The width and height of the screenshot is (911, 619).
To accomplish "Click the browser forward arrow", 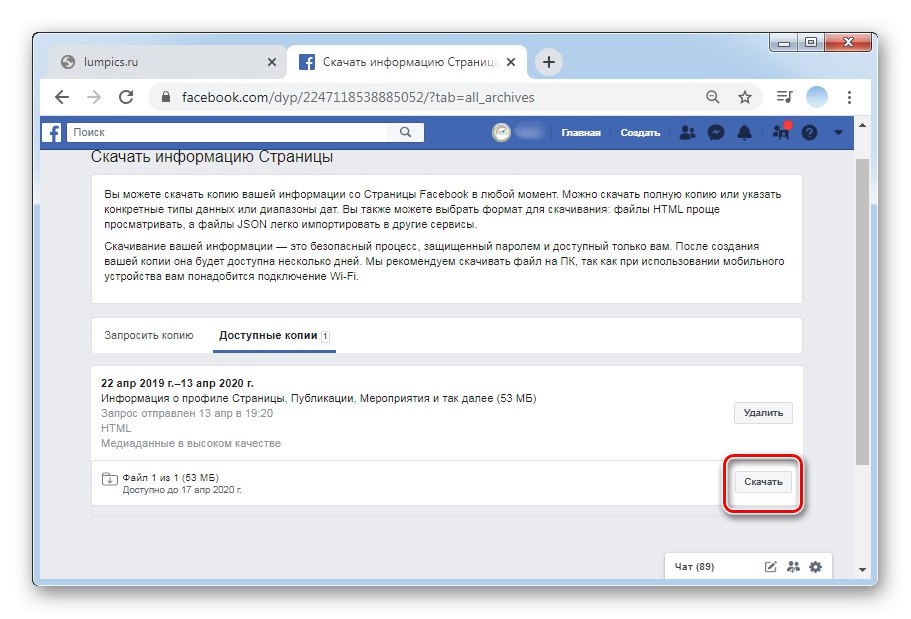I will [x=94, y=97].
